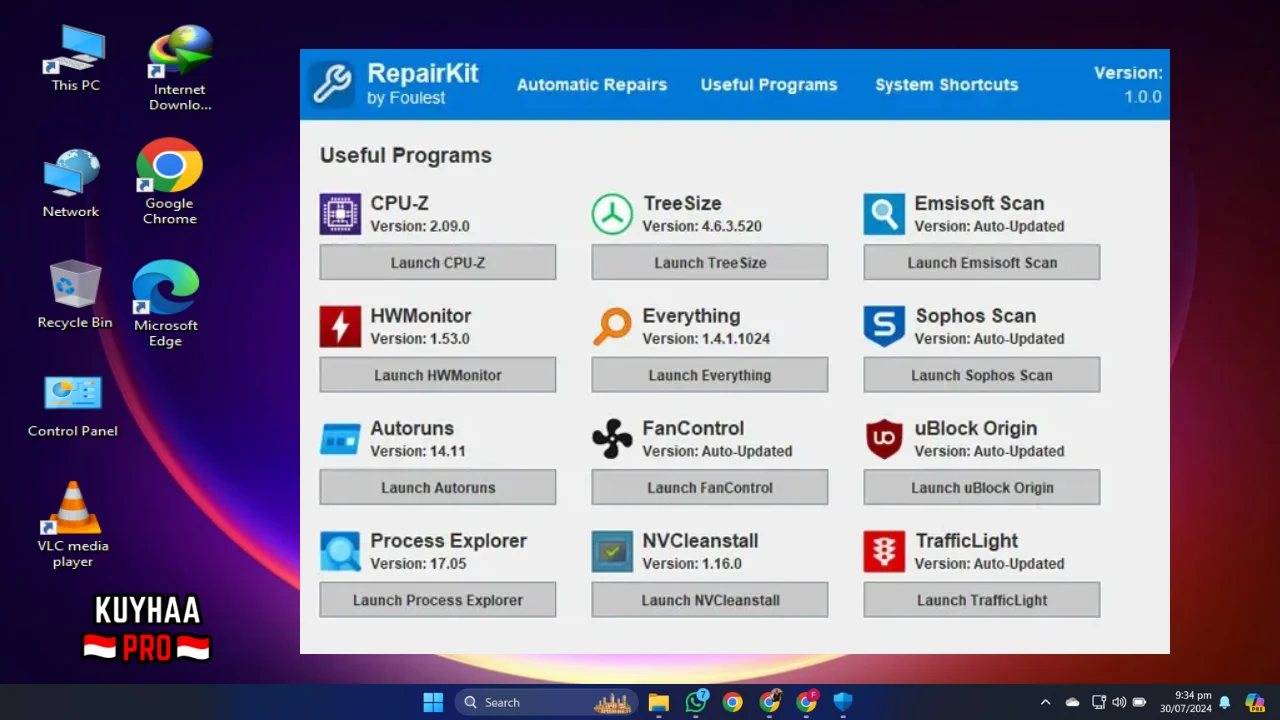Click the TrafficLight red icon
This screenshot has height=720, width=1280.
[x=884, y=552]
